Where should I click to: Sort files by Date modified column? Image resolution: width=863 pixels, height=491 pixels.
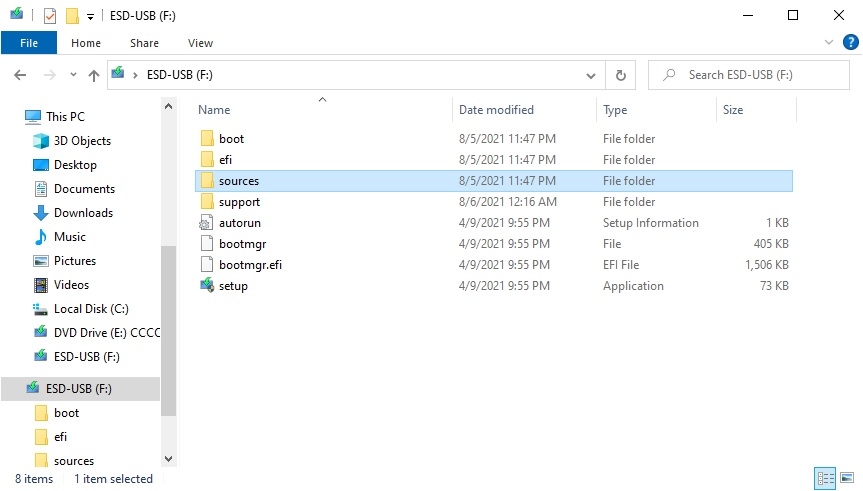pos(496,110)
